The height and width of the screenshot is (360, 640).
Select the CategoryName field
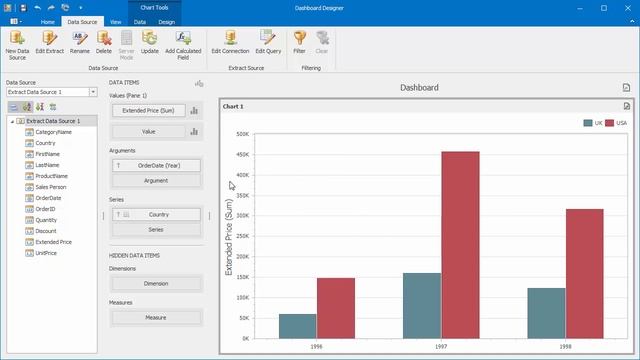point(53,132)
